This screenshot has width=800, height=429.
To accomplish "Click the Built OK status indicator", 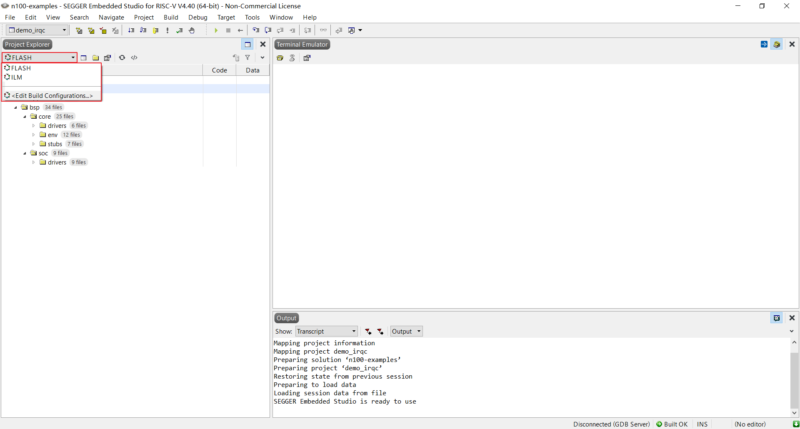I will (x=671, y=424).
